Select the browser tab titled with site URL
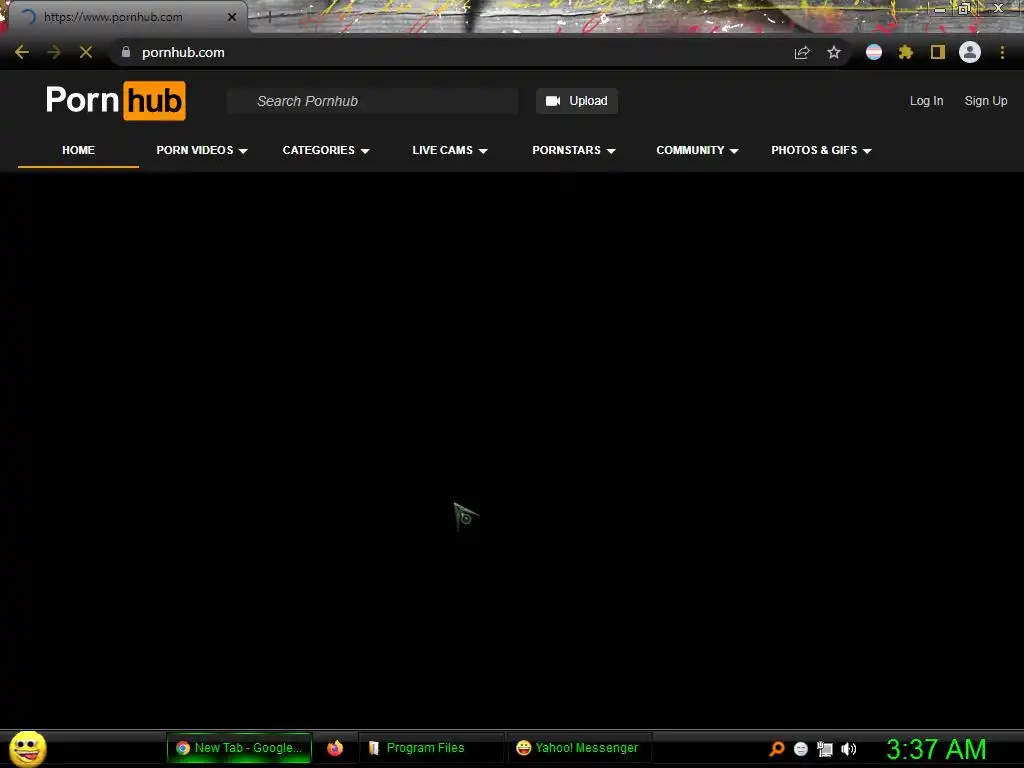The width and height of the screenshot is (1024, 768). tap(128, 17)
